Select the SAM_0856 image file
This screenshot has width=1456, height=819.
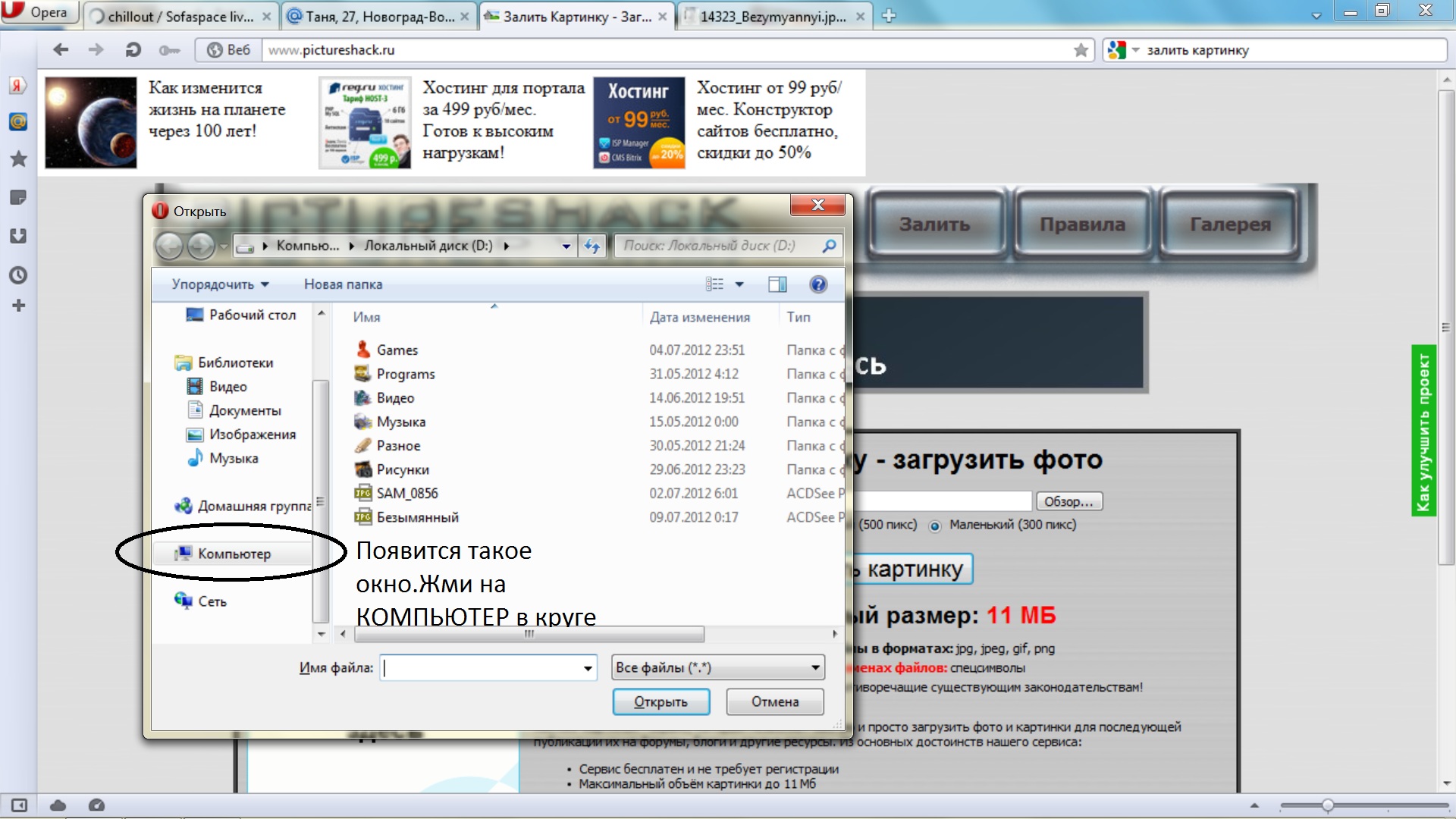coord(397,494)
